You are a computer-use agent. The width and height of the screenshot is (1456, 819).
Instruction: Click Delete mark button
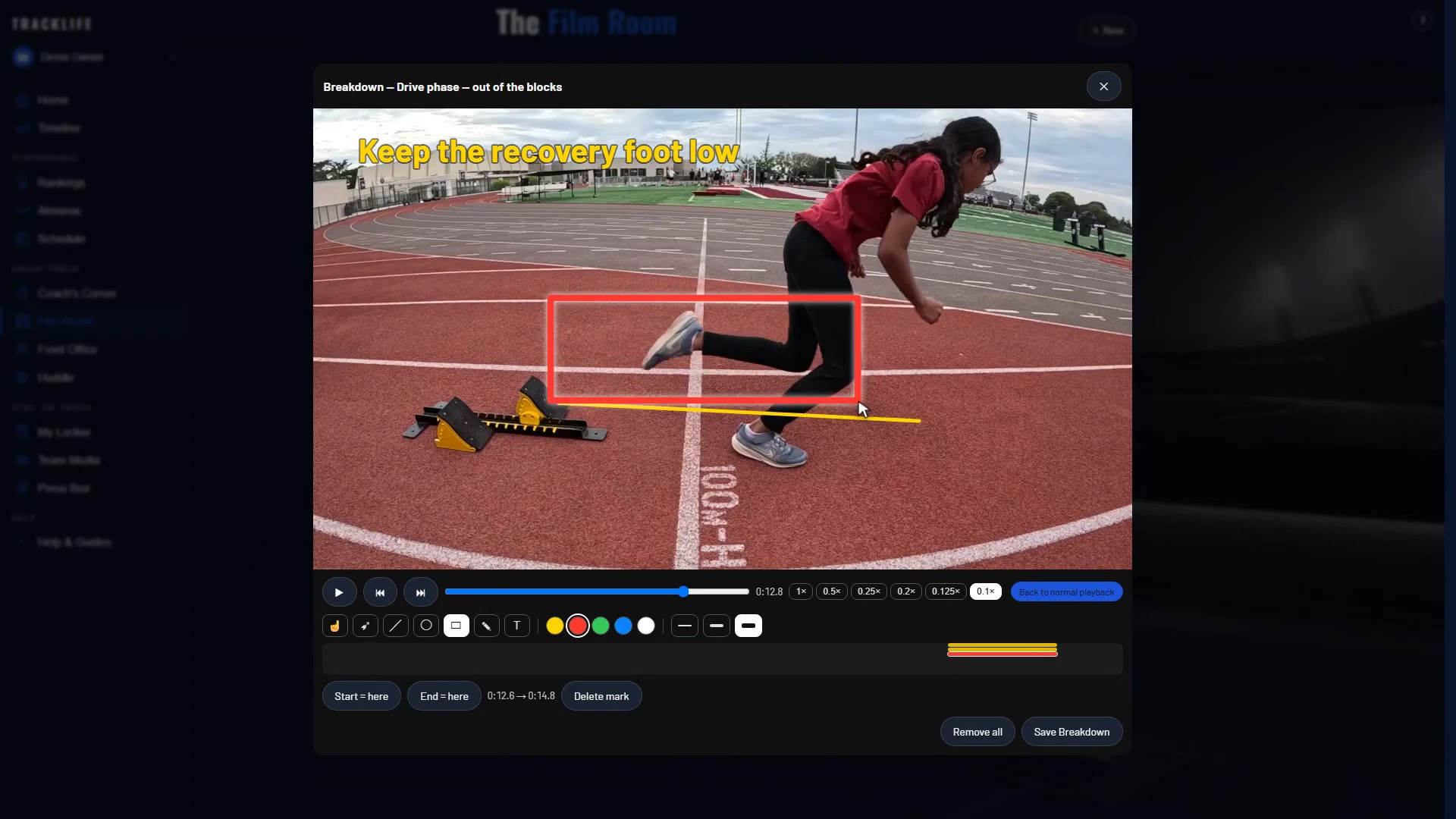click(x=601, y=696)
